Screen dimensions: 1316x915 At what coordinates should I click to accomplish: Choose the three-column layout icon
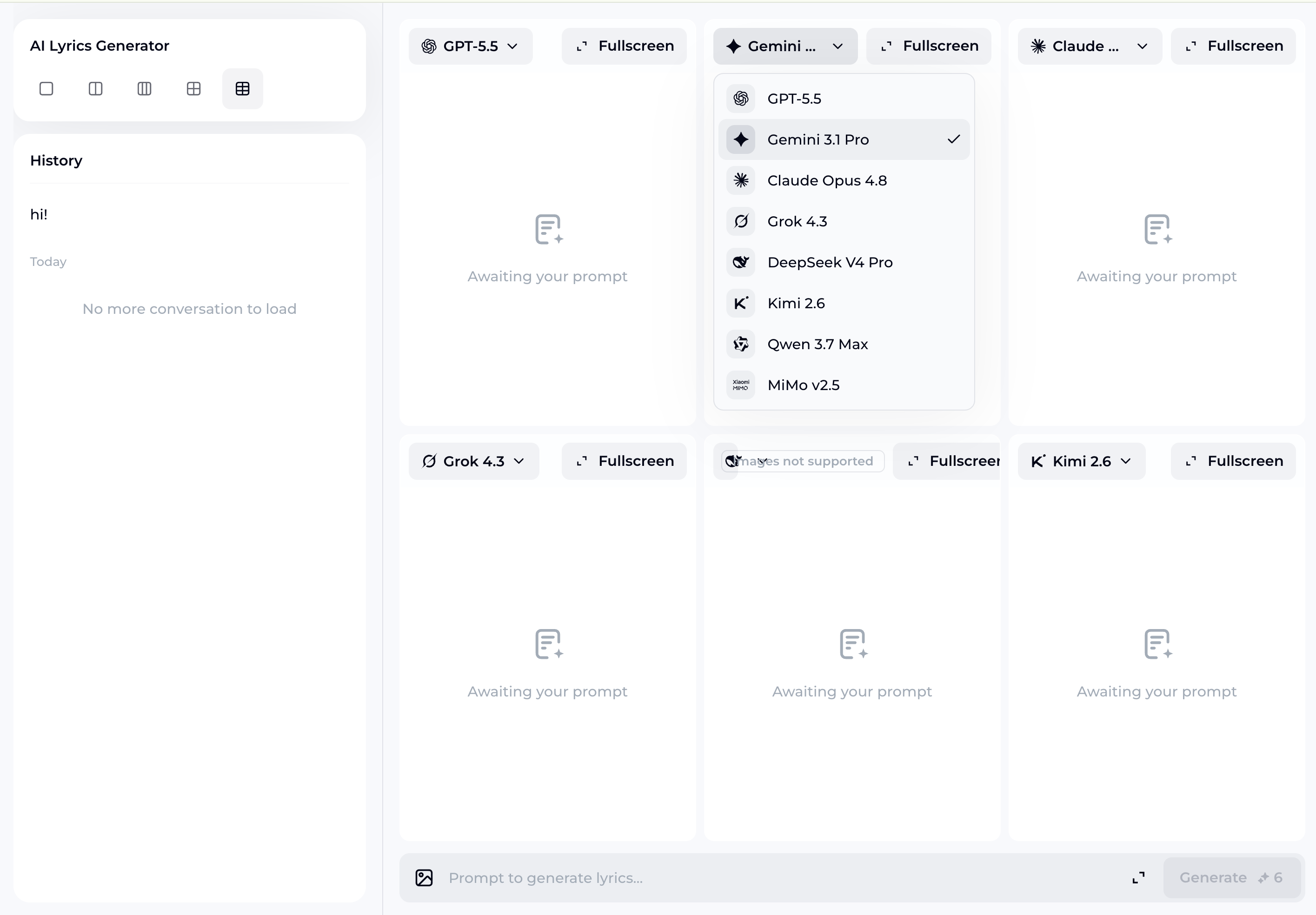pos(145,89)
